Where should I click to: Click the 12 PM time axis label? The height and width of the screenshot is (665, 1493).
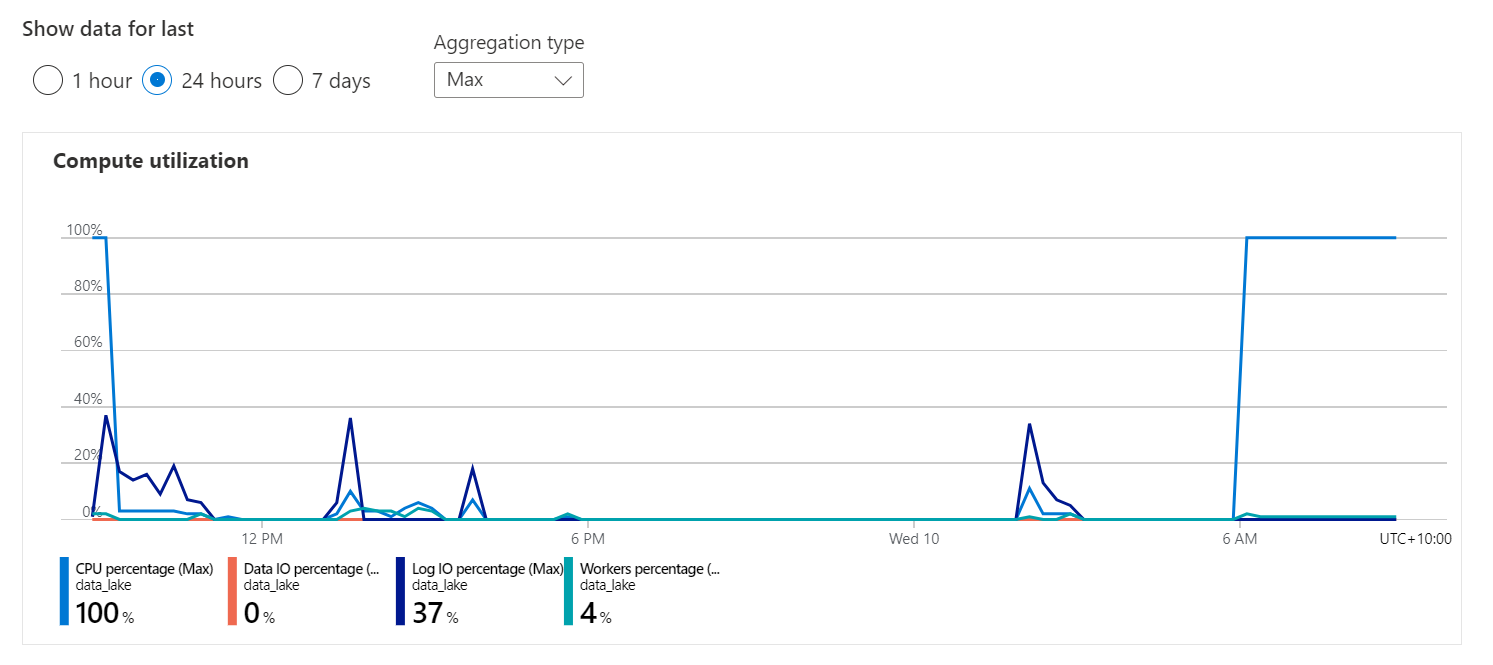point(260,539)
